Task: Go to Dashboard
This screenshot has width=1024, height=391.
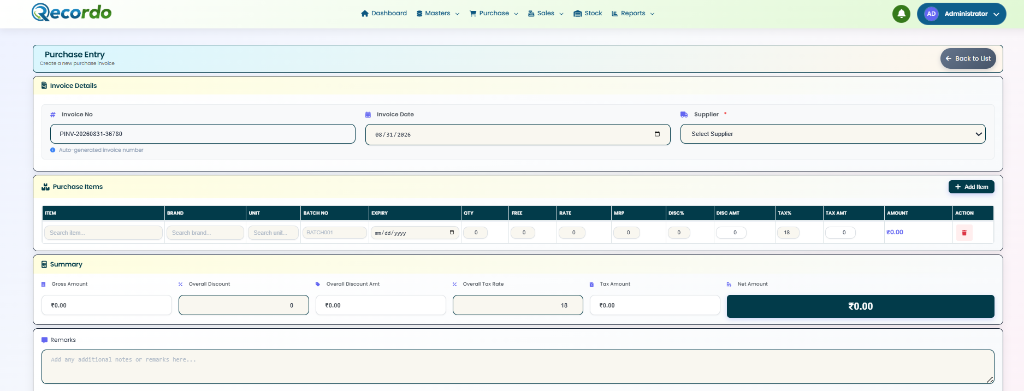Action: pyautogui.click(x=384, y=13)
